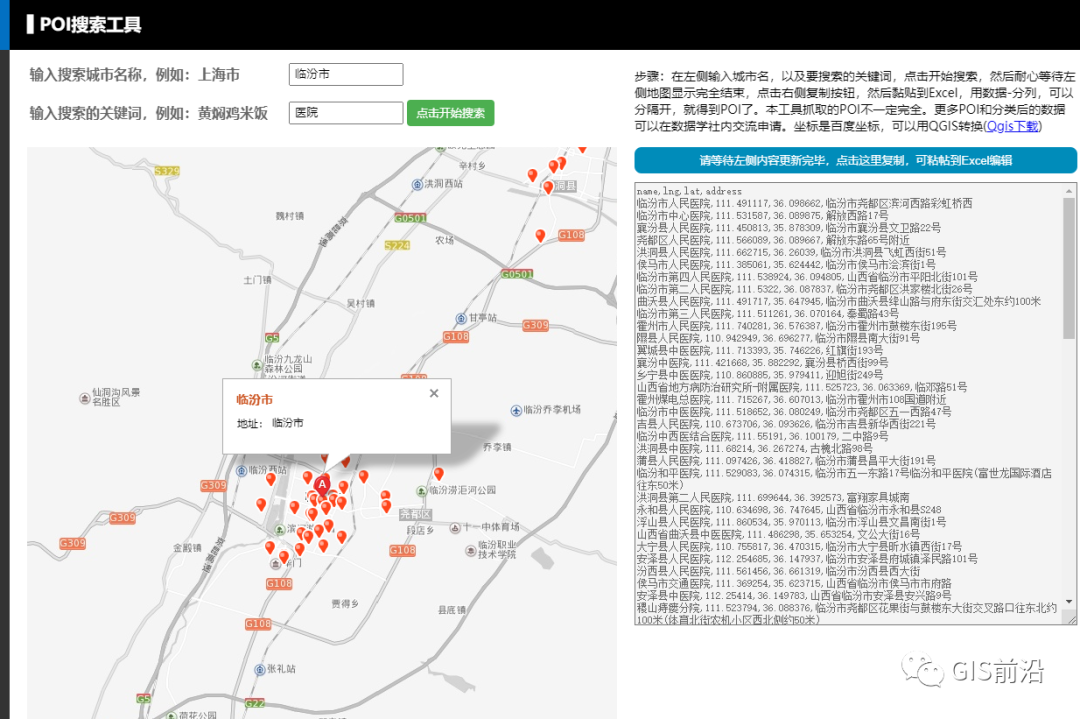Viewport: 1080px width, 719px height.
Task: Click the 蒲县人民医院 result line
Action: (x=786, y=461)
